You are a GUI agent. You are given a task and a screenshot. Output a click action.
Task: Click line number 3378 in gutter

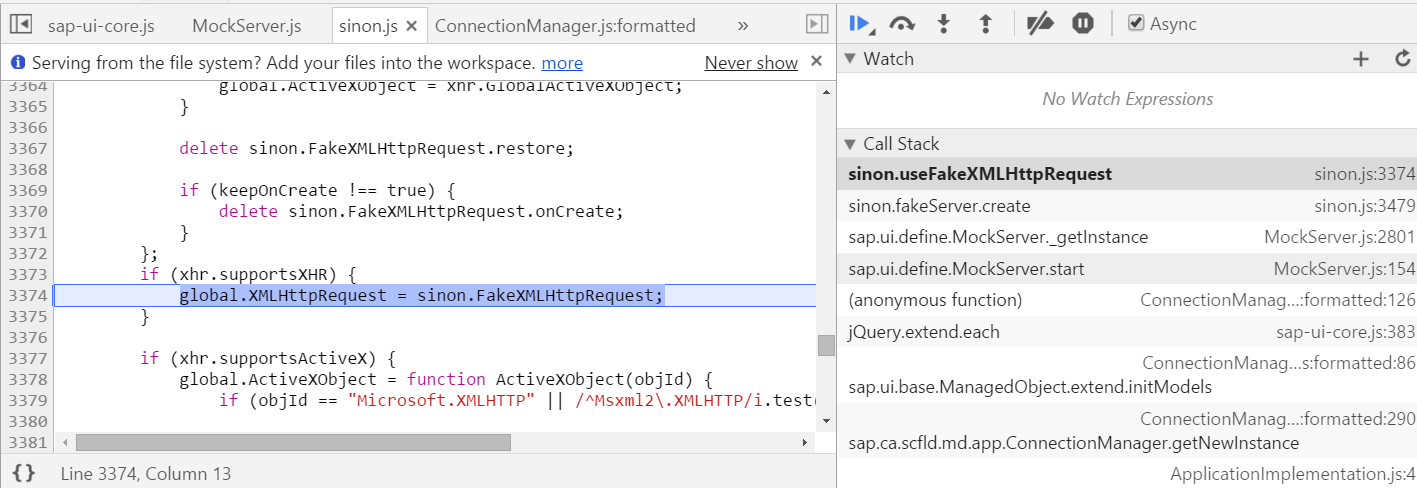pos(27,380)
